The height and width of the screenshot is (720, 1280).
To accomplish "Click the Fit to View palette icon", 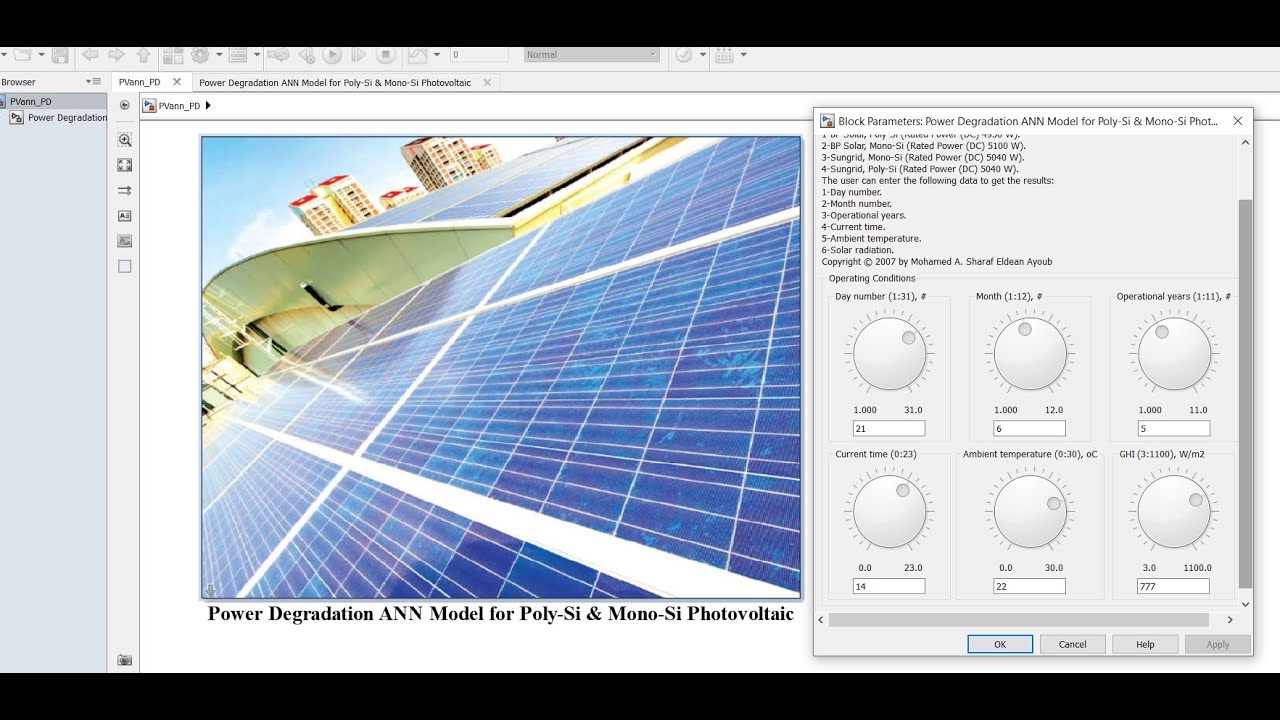I will [125, 165].
